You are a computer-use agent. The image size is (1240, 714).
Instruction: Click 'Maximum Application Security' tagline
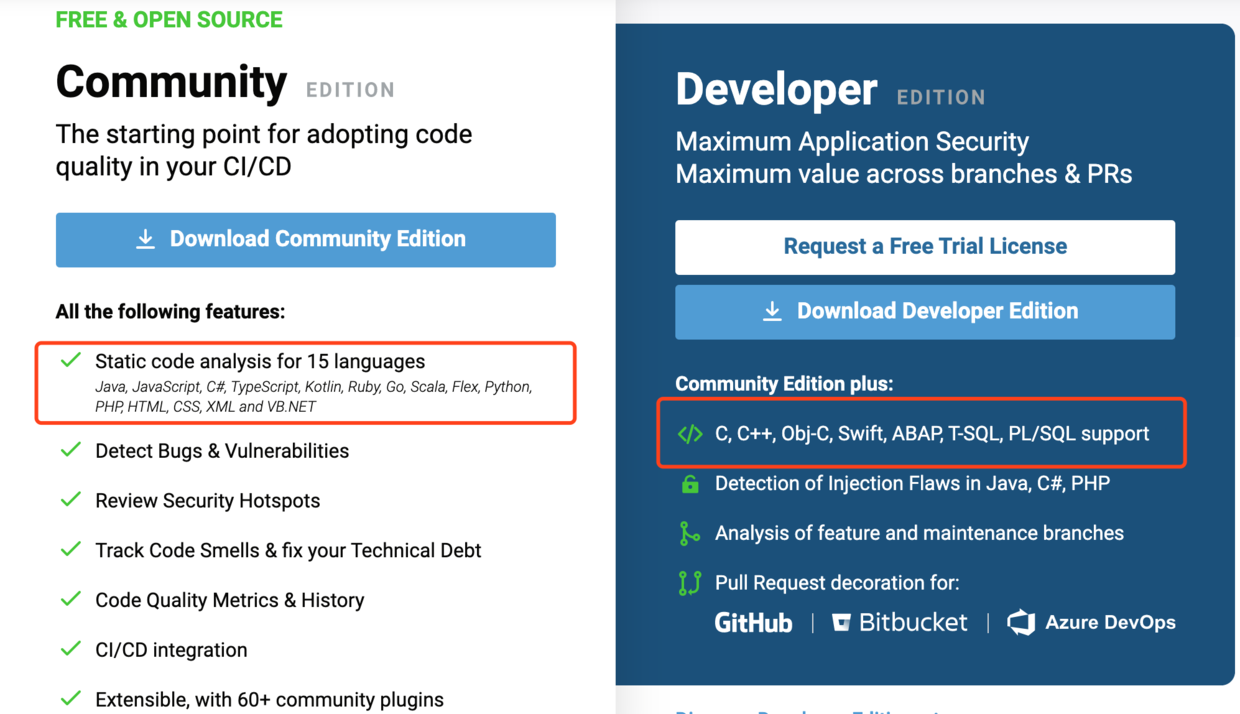click(x=852, y=142)
